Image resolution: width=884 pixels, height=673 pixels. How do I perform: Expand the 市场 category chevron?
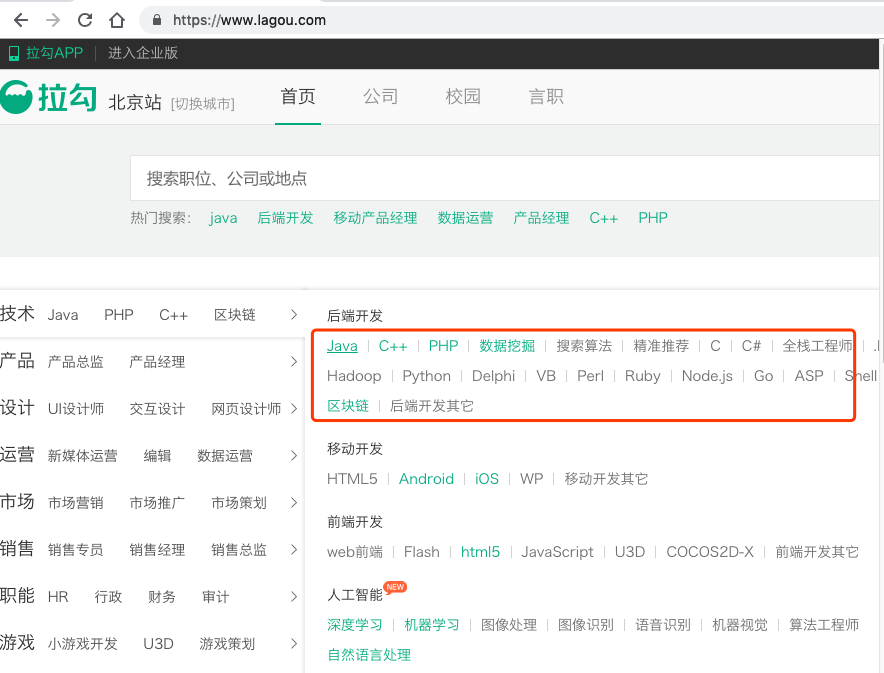[x=294, y=502]
